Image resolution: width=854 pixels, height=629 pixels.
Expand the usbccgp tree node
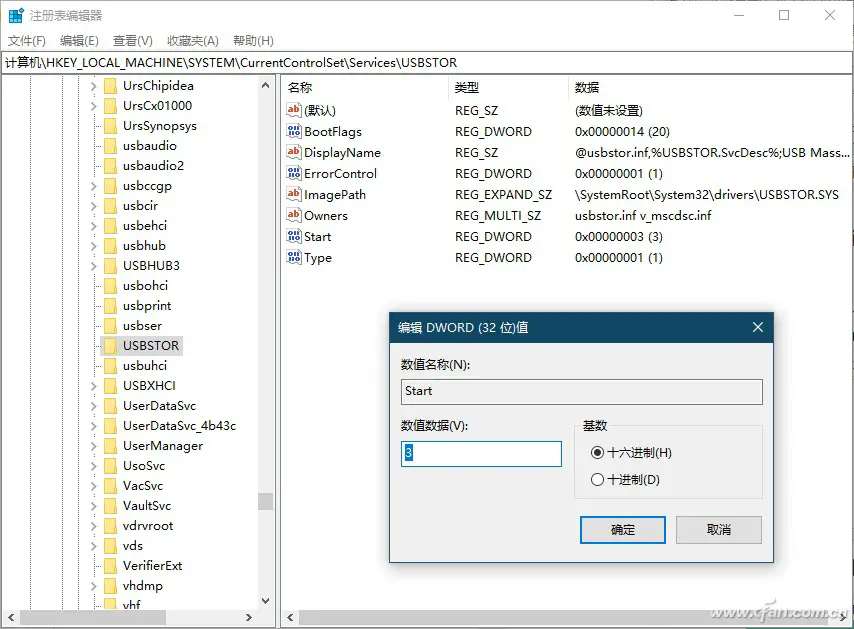point(93,186)
